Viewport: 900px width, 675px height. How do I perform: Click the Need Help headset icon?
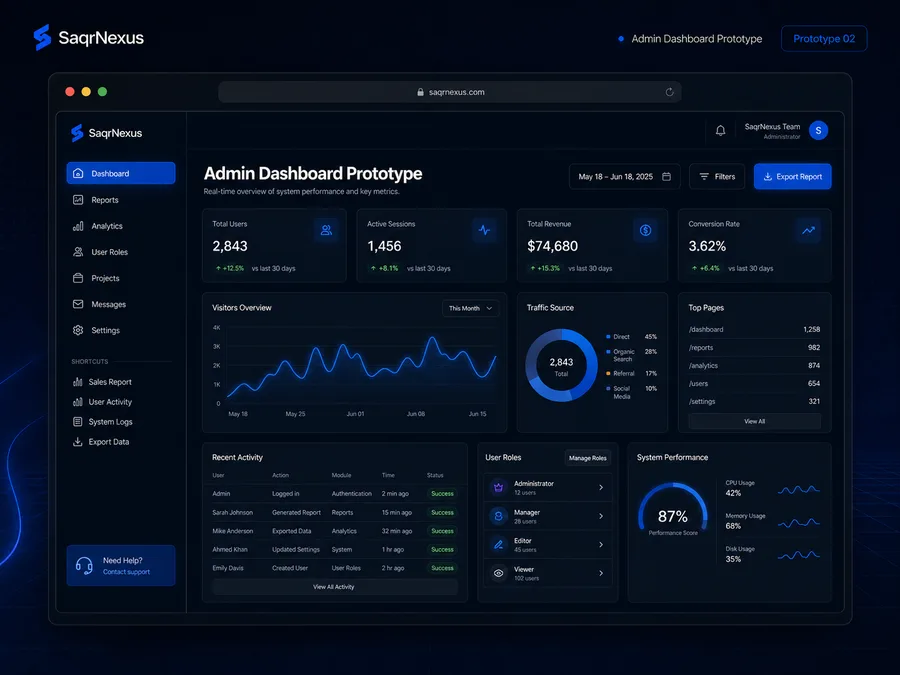[84, 566]
